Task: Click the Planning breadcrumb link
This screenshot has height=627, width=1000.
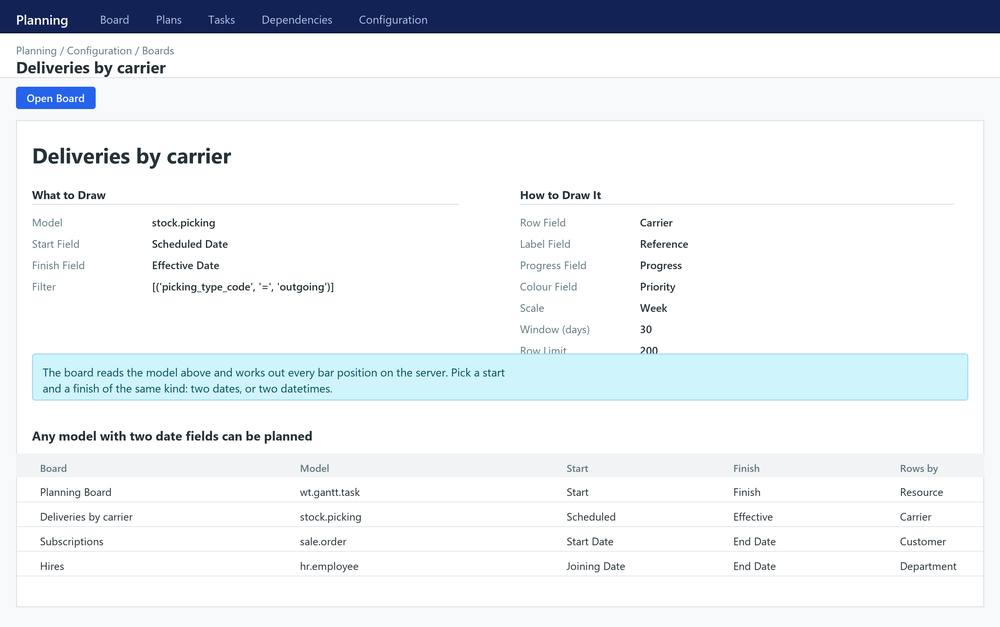Action: (36, 50)
